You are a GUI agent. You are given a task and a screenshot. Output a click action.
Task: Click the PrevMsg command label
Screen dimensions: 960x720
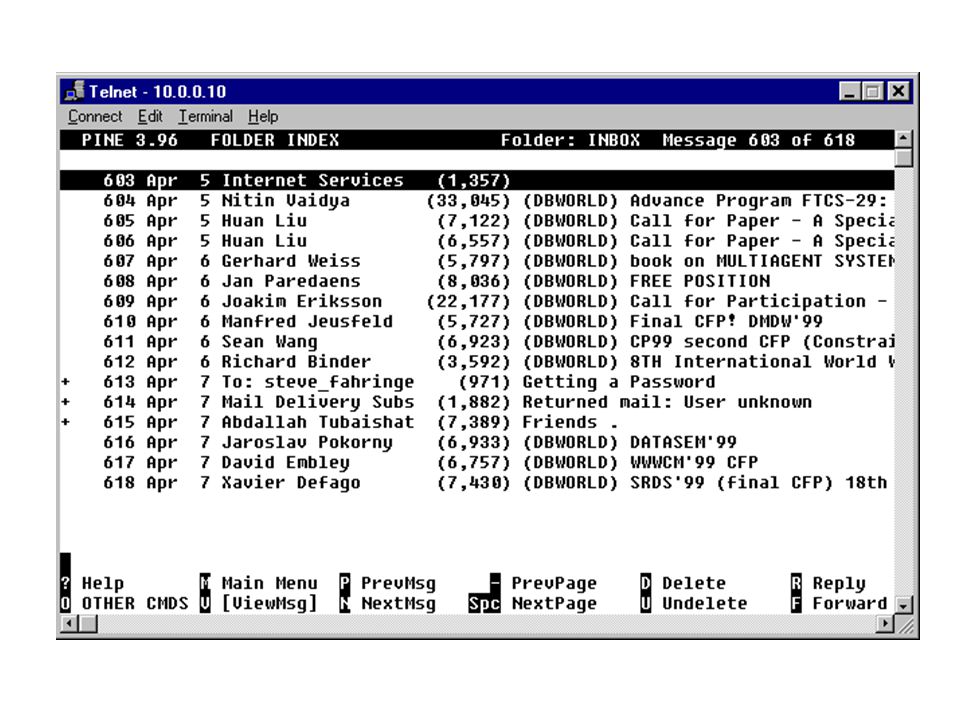[x=399, y=583]
